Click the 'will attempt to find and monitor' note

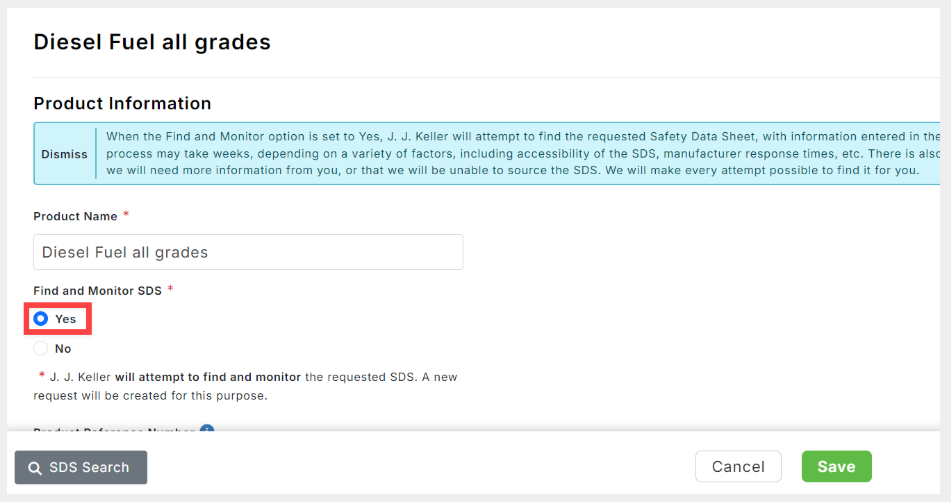click(208, 377)
